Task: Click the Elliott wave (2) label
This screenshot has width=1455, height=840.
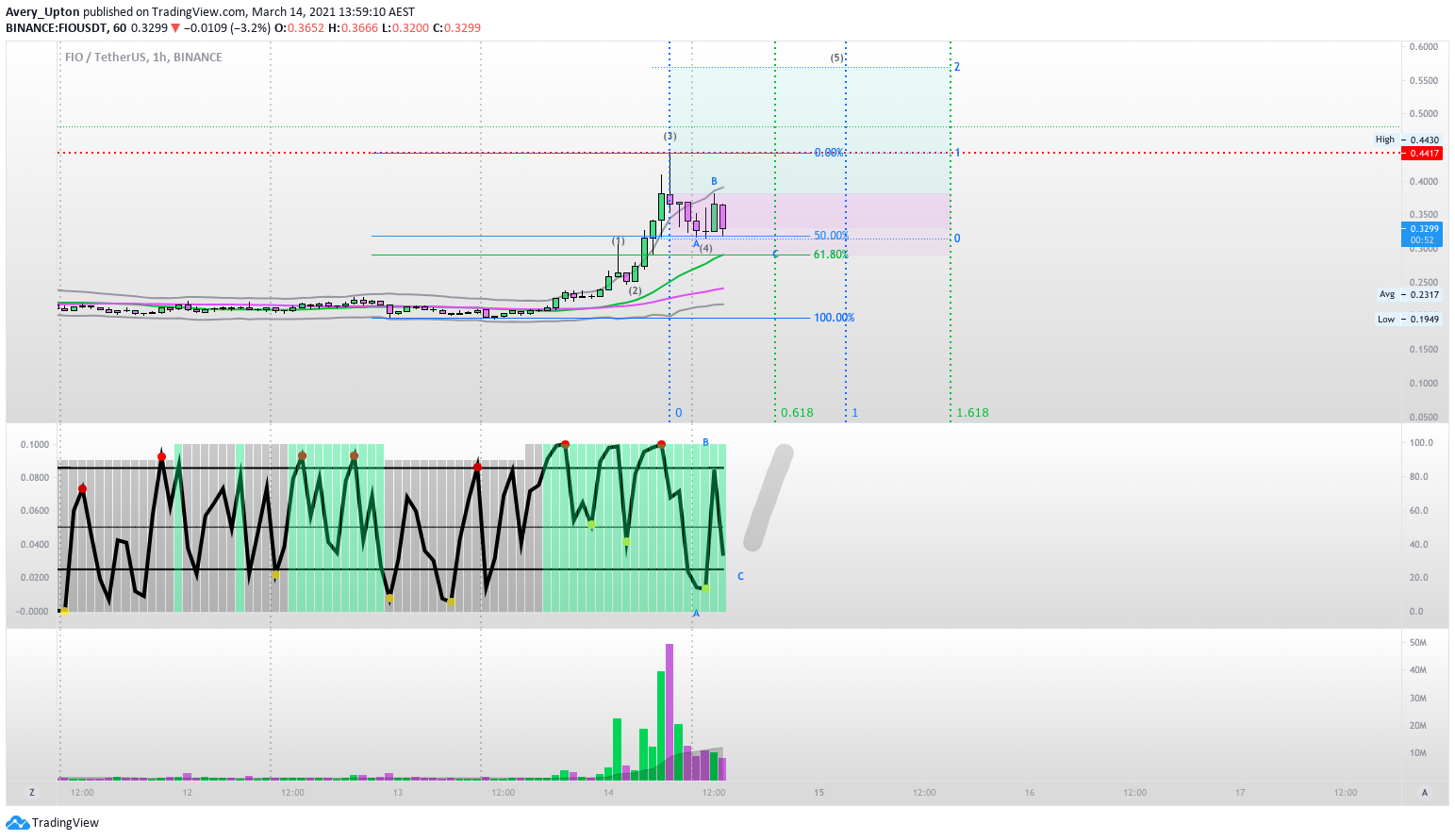Action: coord(636,290)
